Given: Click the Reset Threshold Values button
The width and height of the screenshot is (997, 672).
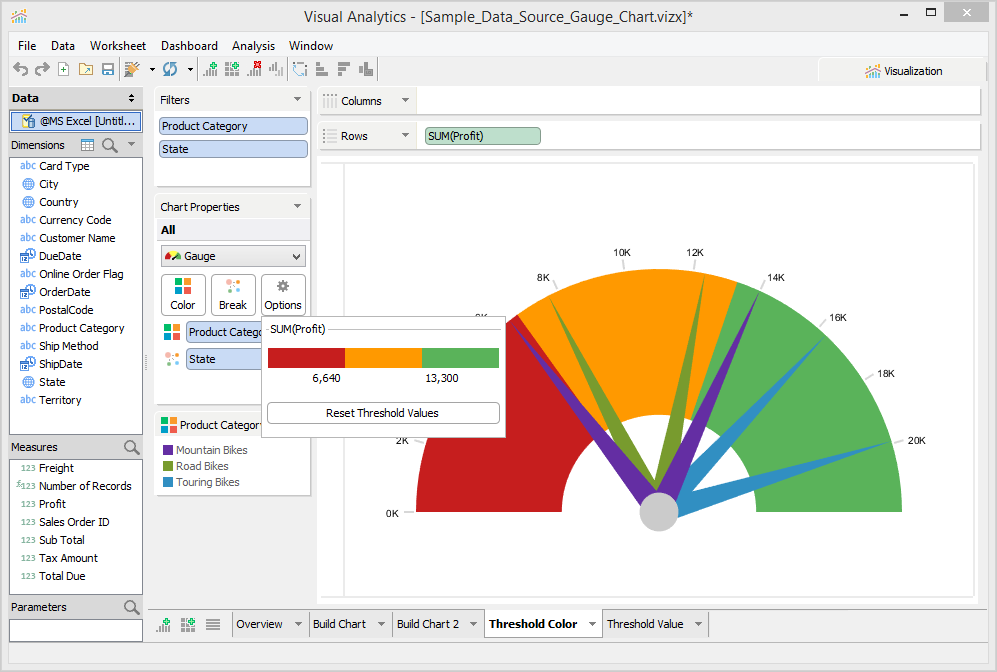Looking at the screenshot, I should pos(383,413).
